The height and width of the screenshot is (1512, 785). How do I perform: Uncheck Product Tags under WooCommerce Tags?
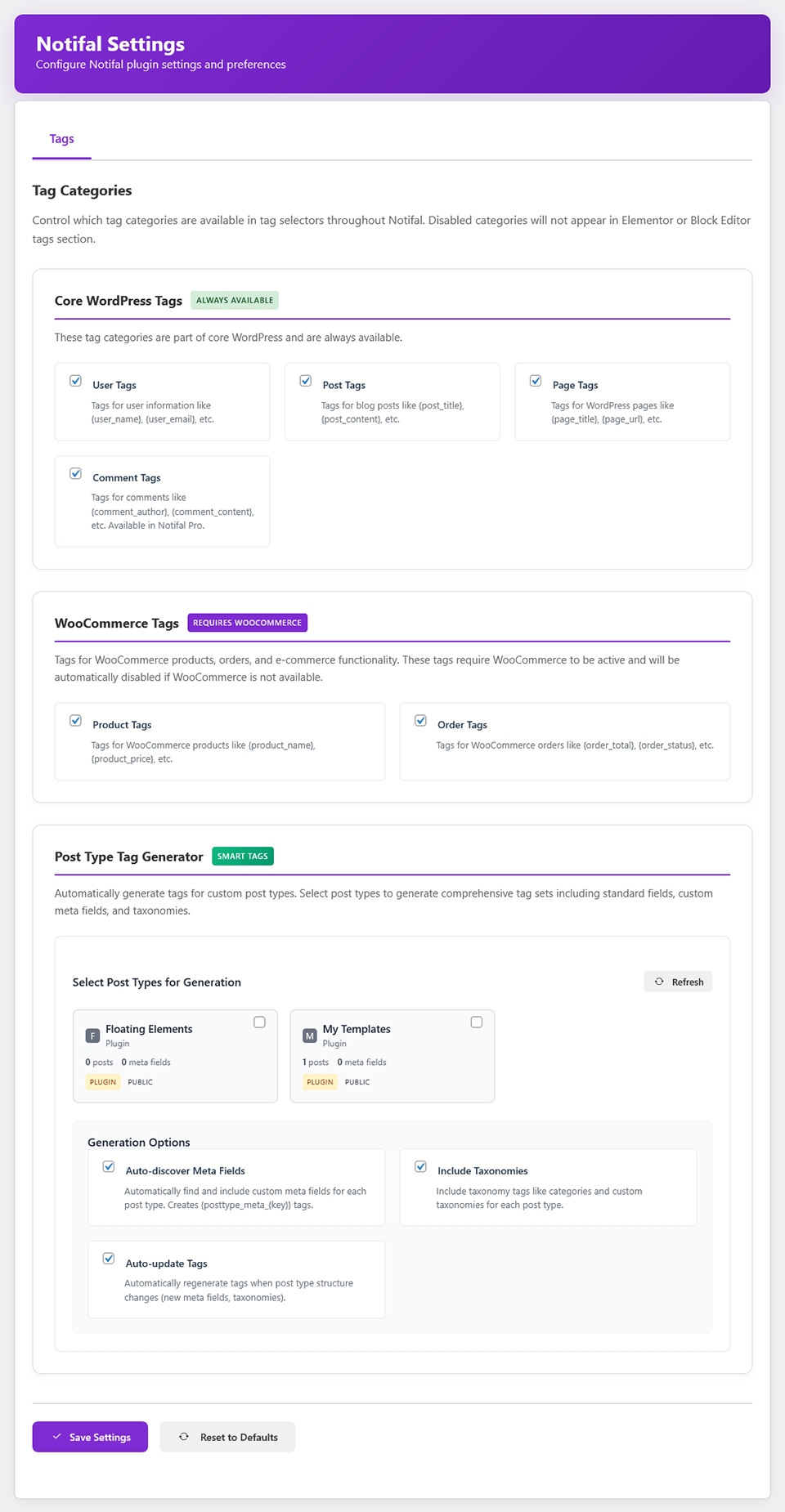75,720
